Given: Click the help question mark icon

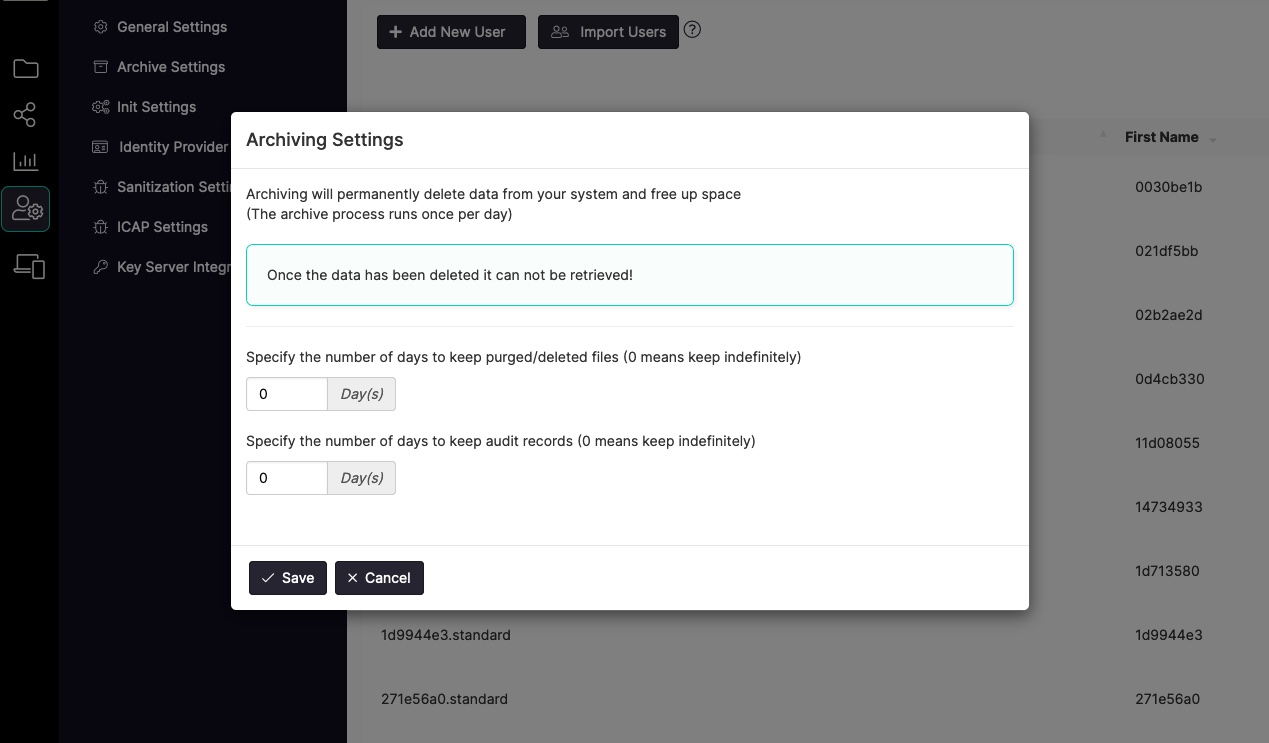Looking at the screenshot, I should coord(692,30).
